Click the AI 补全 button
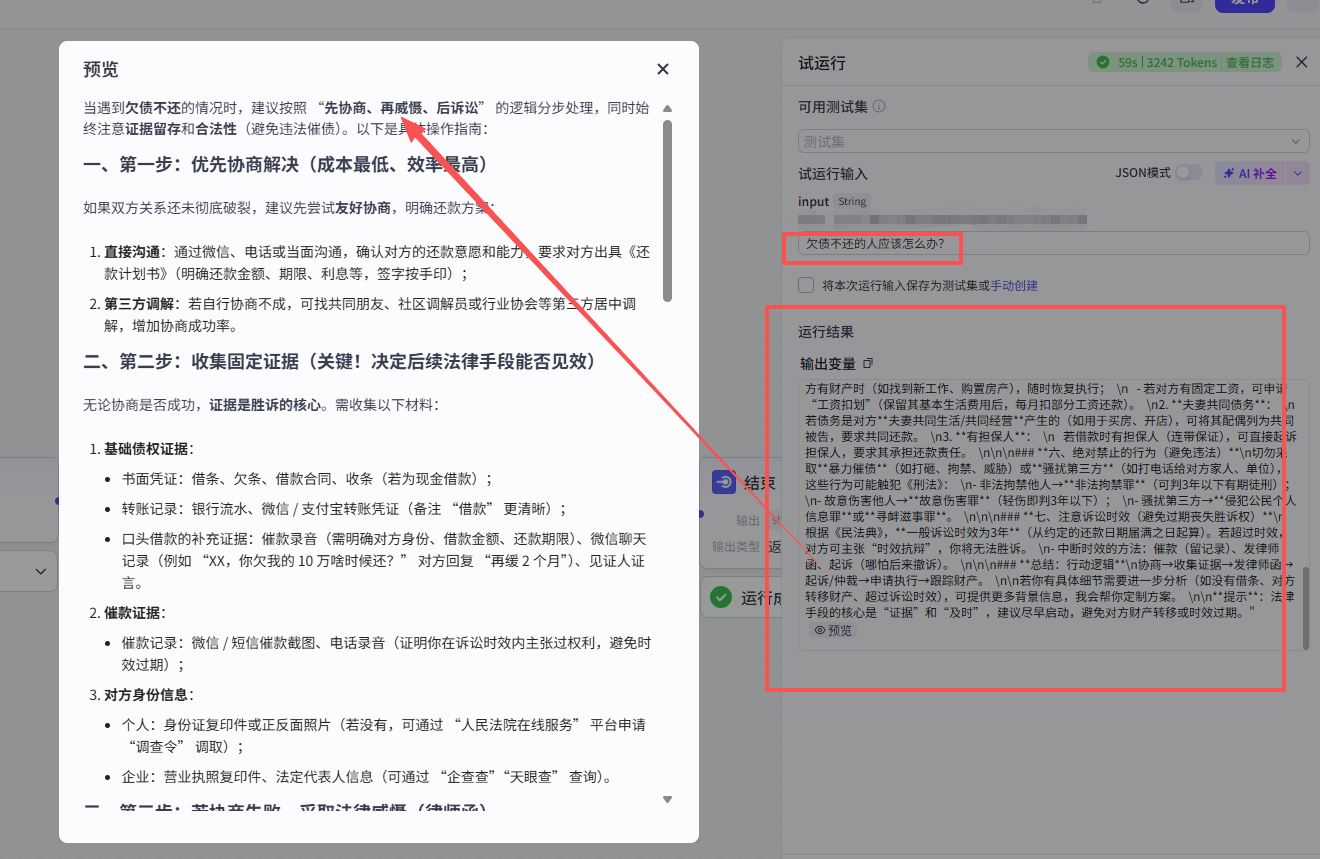Screen dimensions: 1320x859 point(1251,173)
